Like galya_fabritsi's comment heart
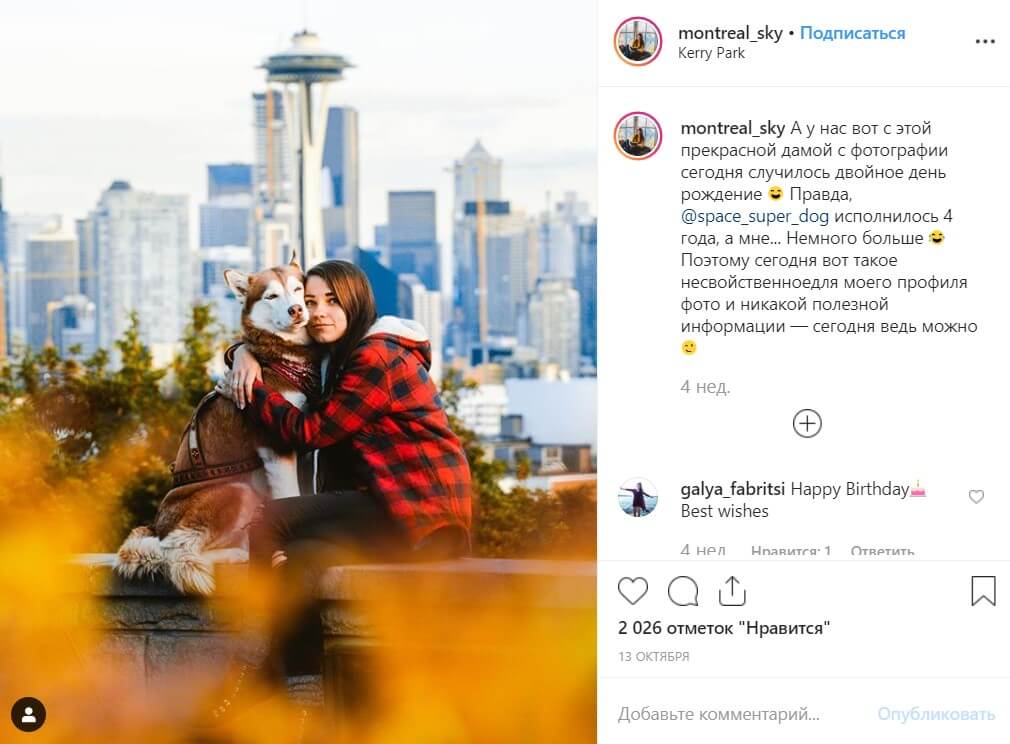The height and width of the screenshot is (744, 1010). tap(976, 497)
